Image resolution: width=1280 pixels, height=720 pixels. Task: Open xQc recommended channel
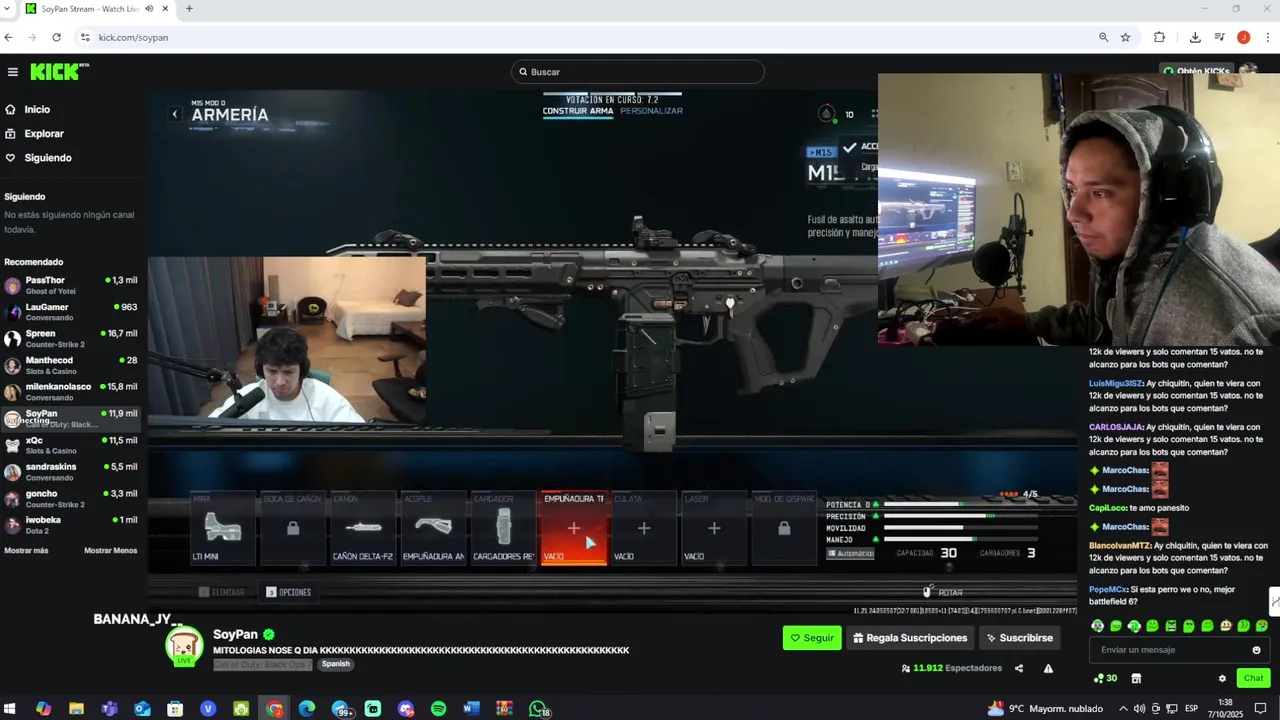tap(70, 445)
